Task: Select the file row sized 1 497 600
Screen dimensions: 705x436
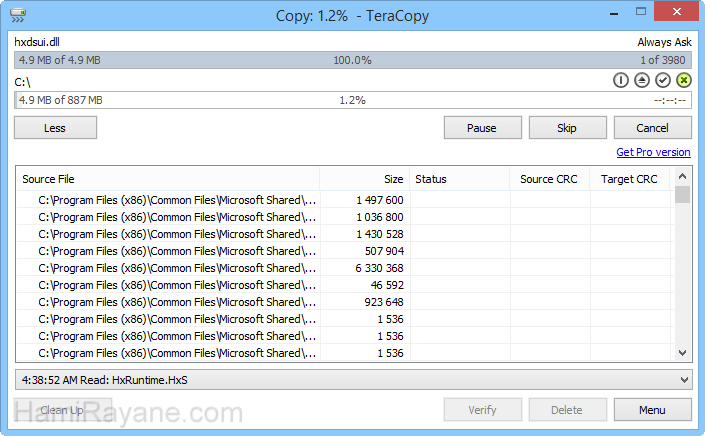Action: [x=345, y=200]
